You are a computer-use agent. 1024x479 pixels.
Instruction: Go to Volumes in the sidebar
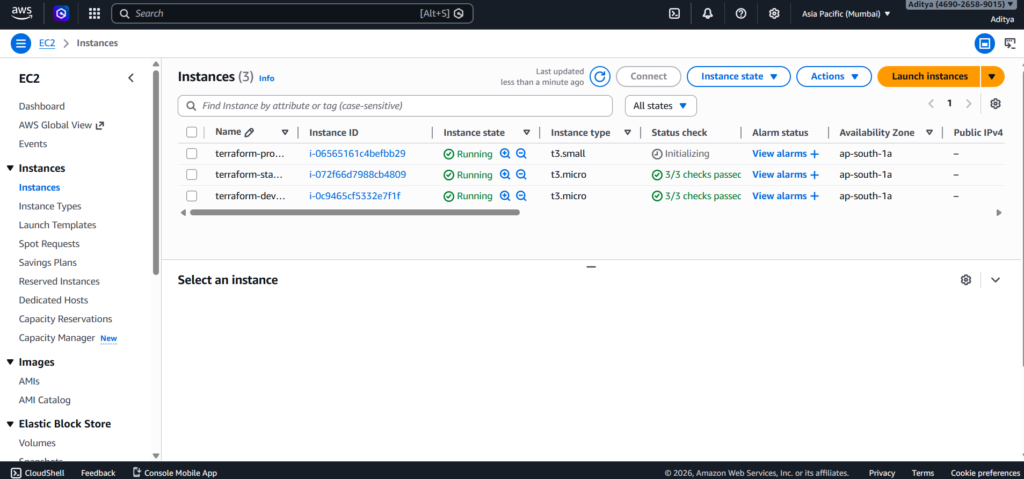coord(37,443)
